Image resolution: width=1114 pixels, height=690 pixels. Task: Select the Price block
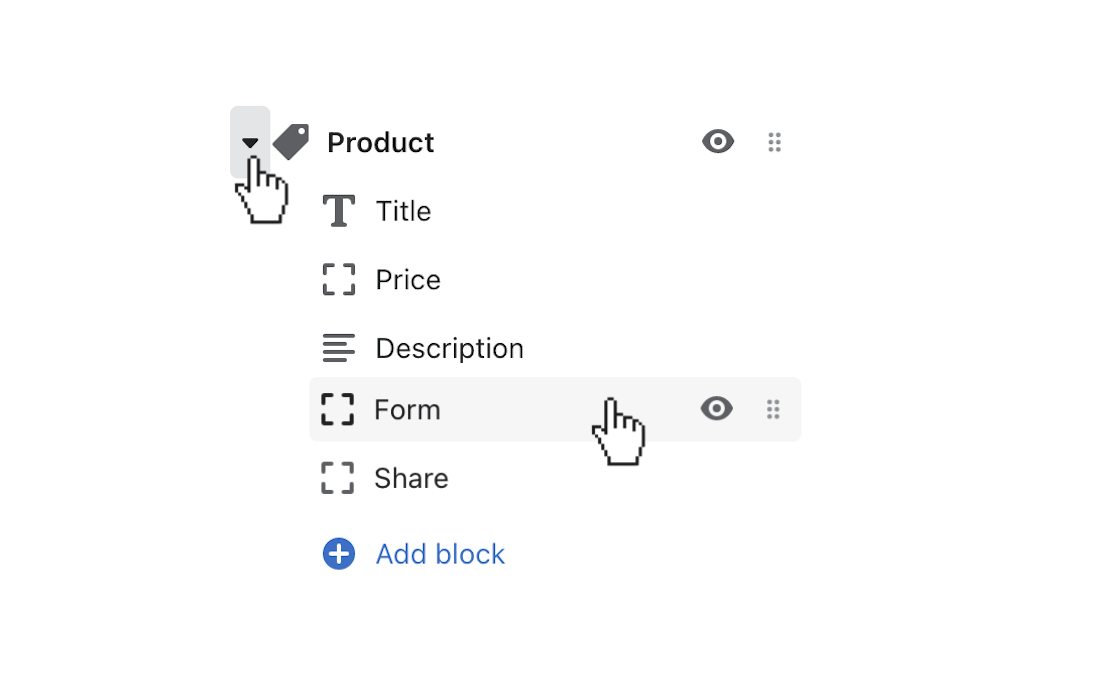click(x=408, y=279)
